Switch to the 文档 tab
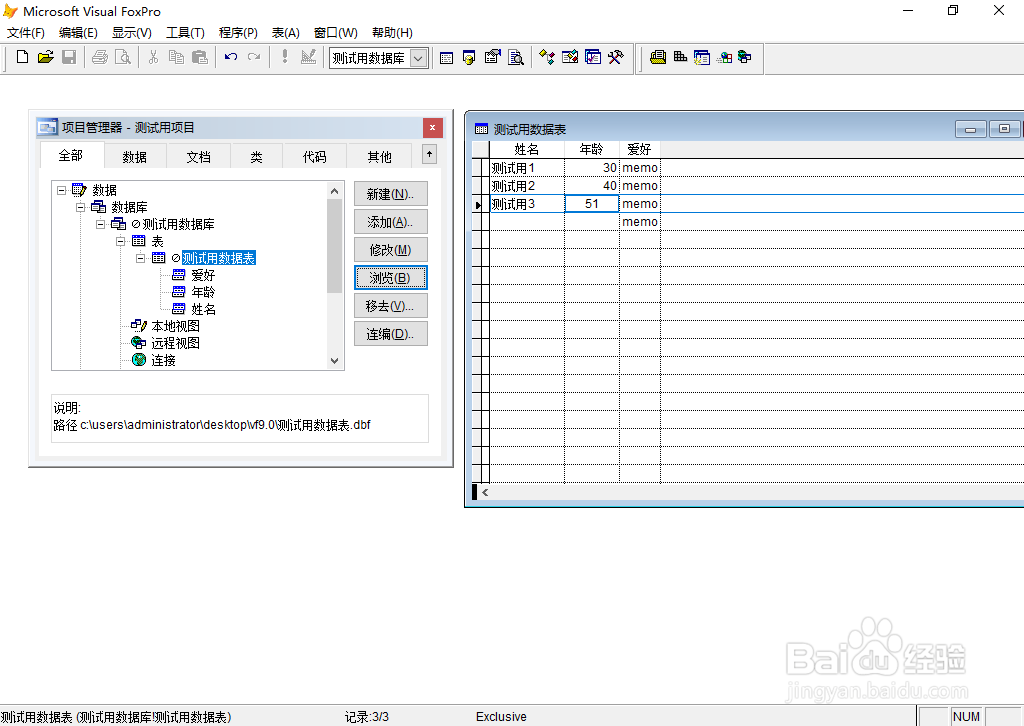The width and height of the screenshot is (1024, 726). coord(199,157)
